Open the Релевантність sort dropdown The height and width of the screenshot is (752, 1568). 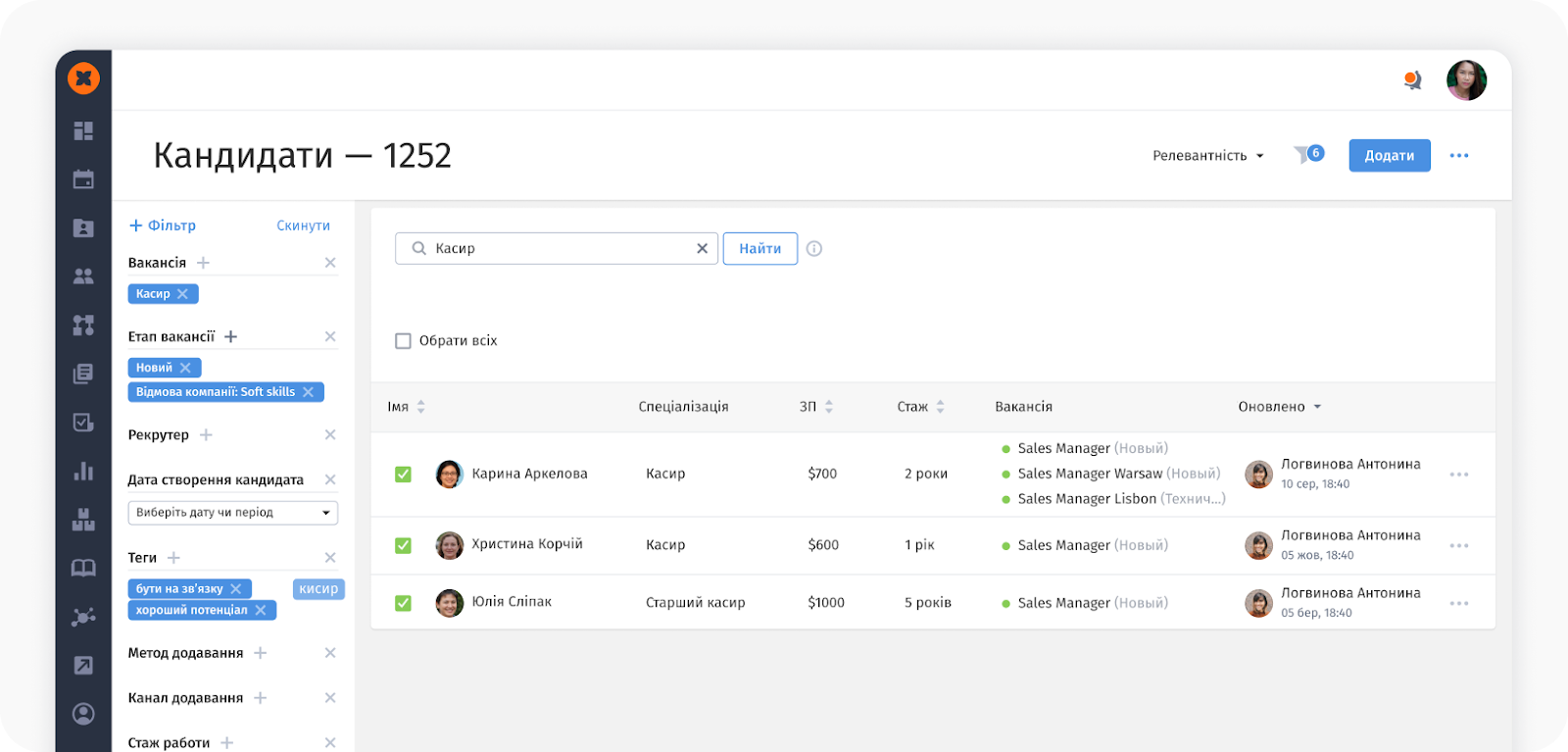coord(1207,156)
